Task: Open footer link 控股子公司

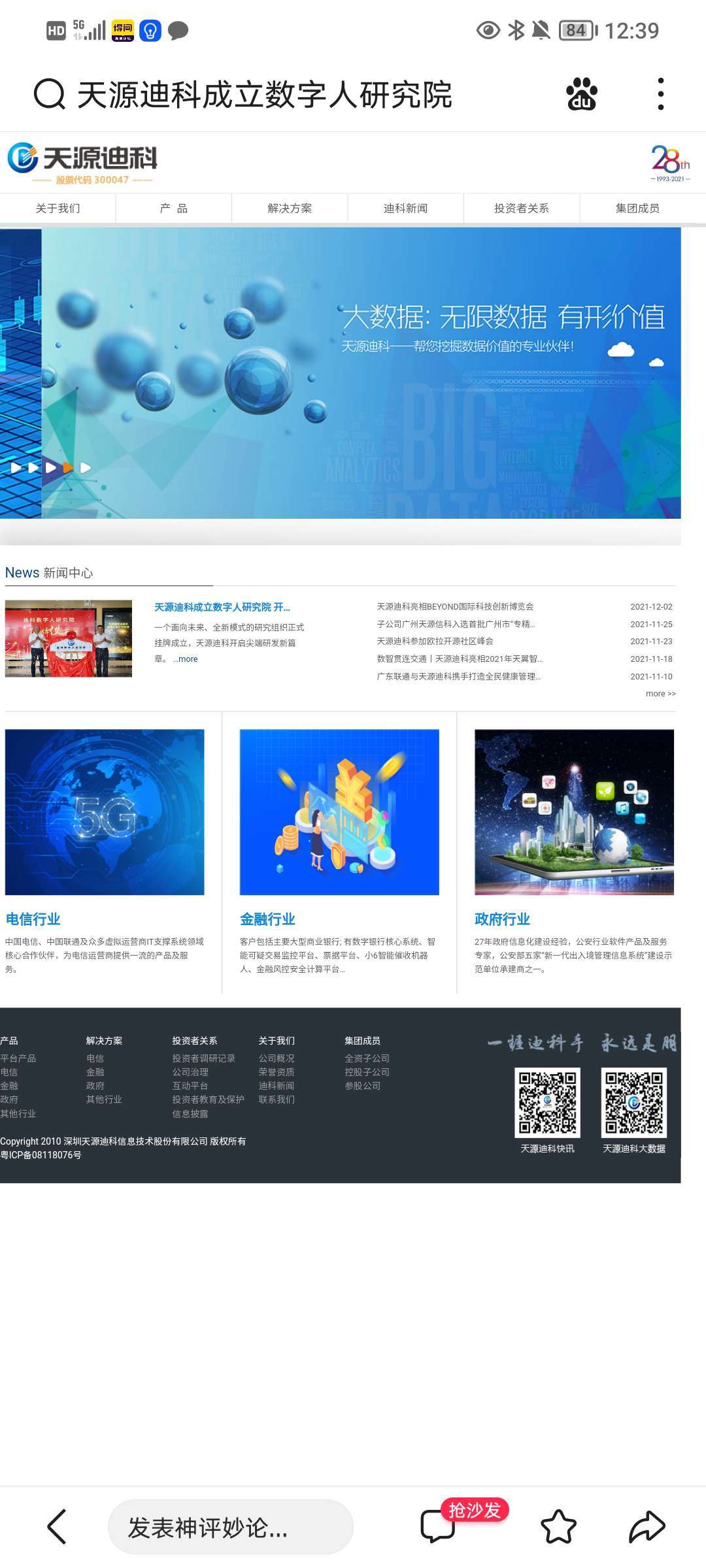Action: coord(367,1072)
